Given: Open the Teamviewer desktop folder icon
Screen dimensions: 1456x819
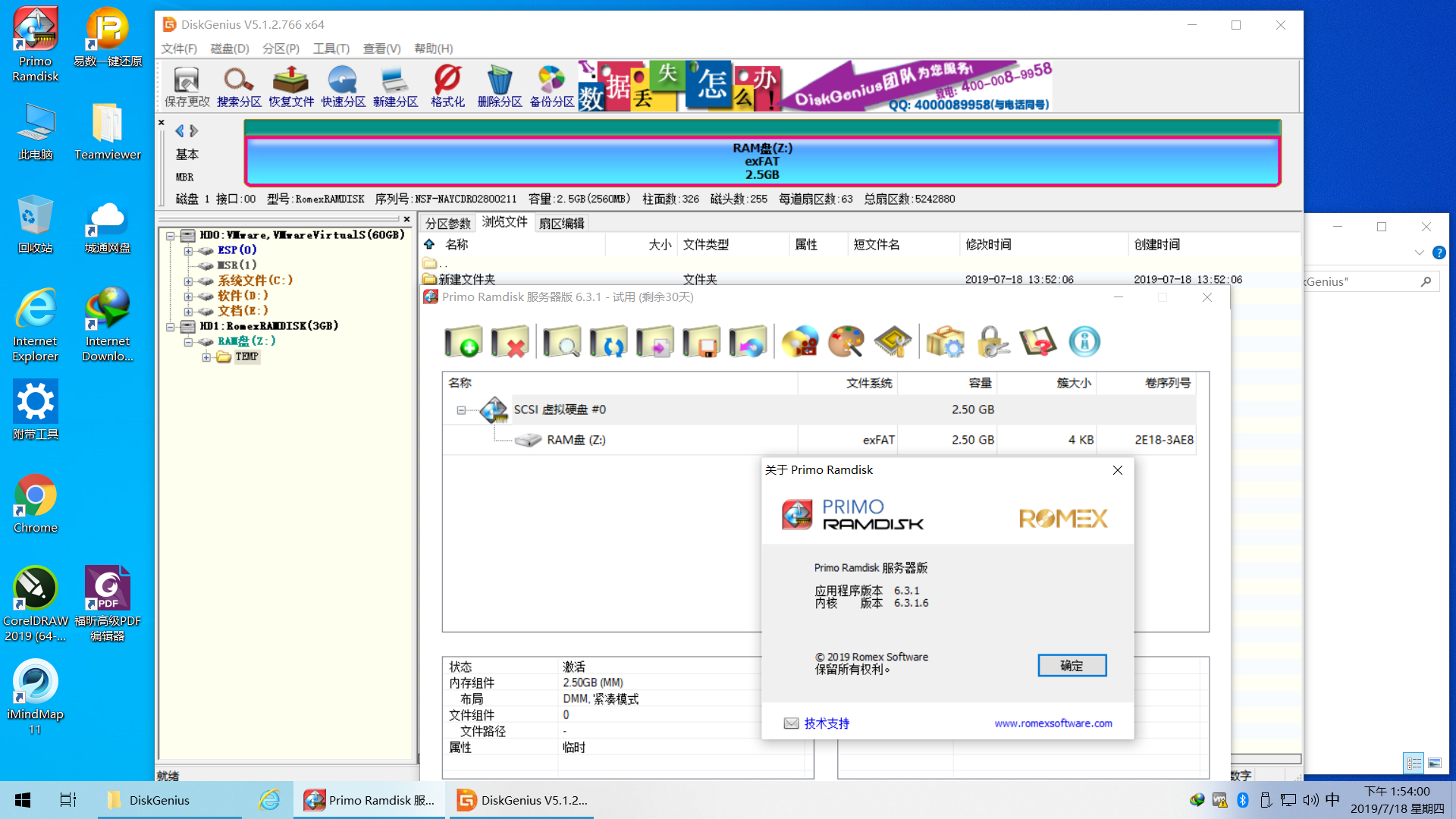Looking at the screenshot, I should pyautogui.click(x=108, y=131).
